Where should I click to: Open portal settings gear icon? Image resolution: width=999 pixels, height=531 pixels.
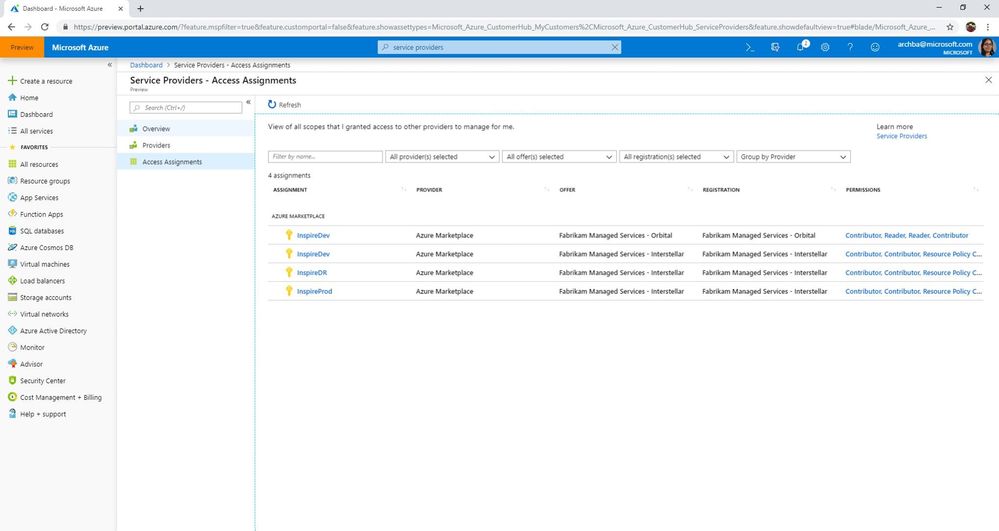825,47
